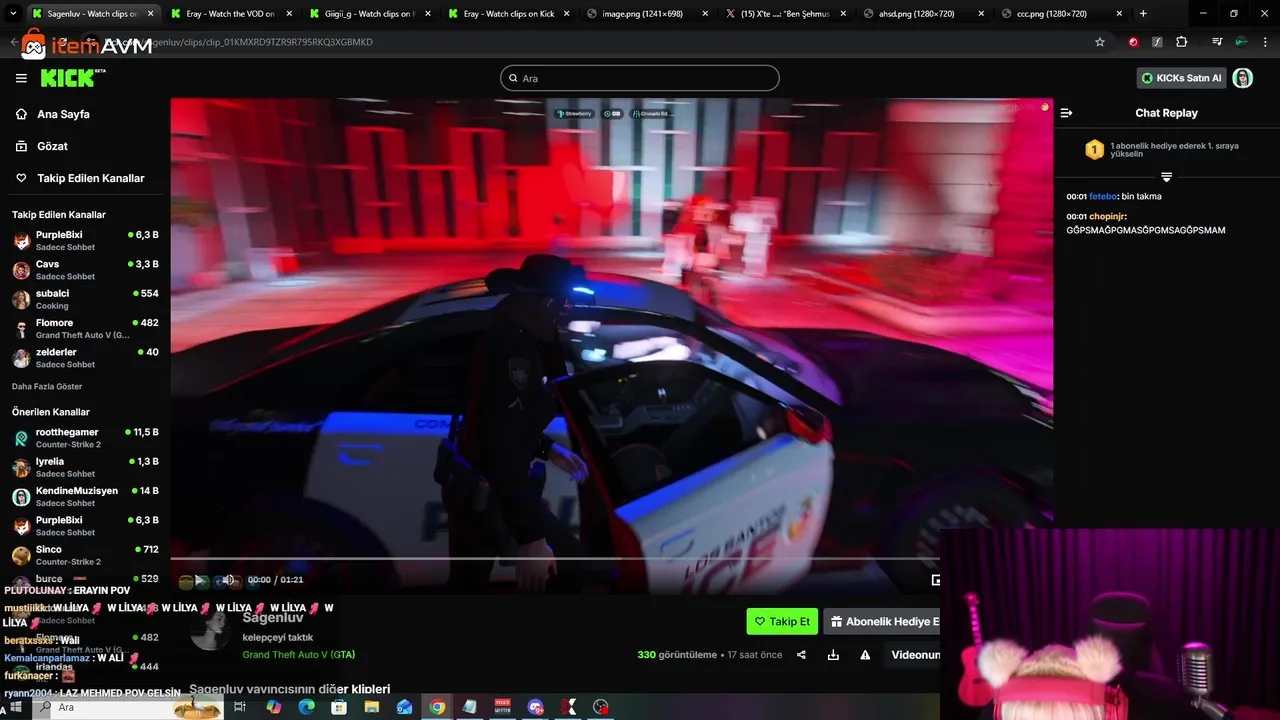This screenshot has width=1280, height=720.
Task: Click KICKs Satın Al button
Action: (x=1182, y=78)
